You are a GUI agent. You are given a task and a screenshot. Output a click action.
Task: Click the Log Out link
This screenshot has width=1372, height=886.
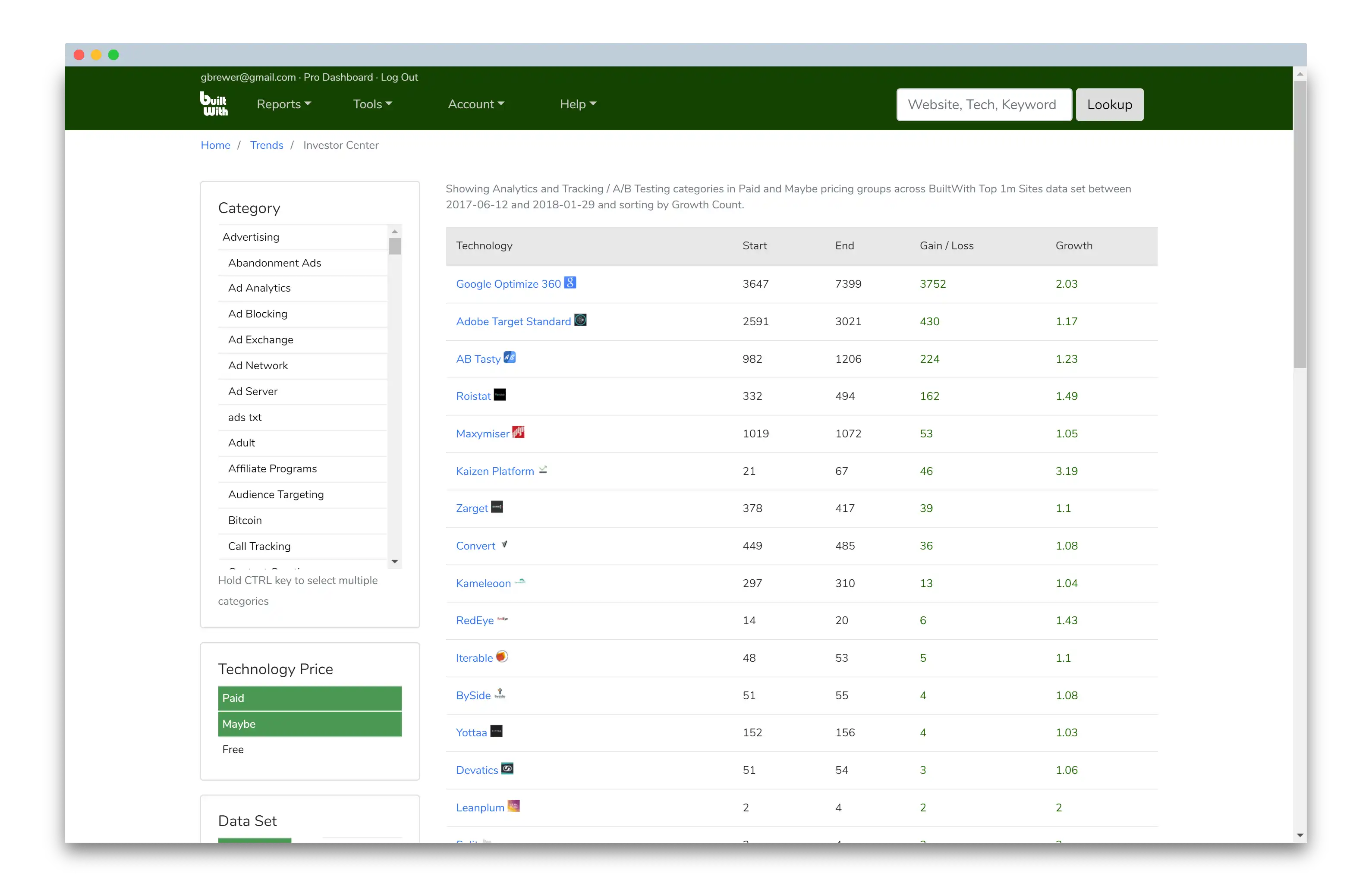[399, 77]
